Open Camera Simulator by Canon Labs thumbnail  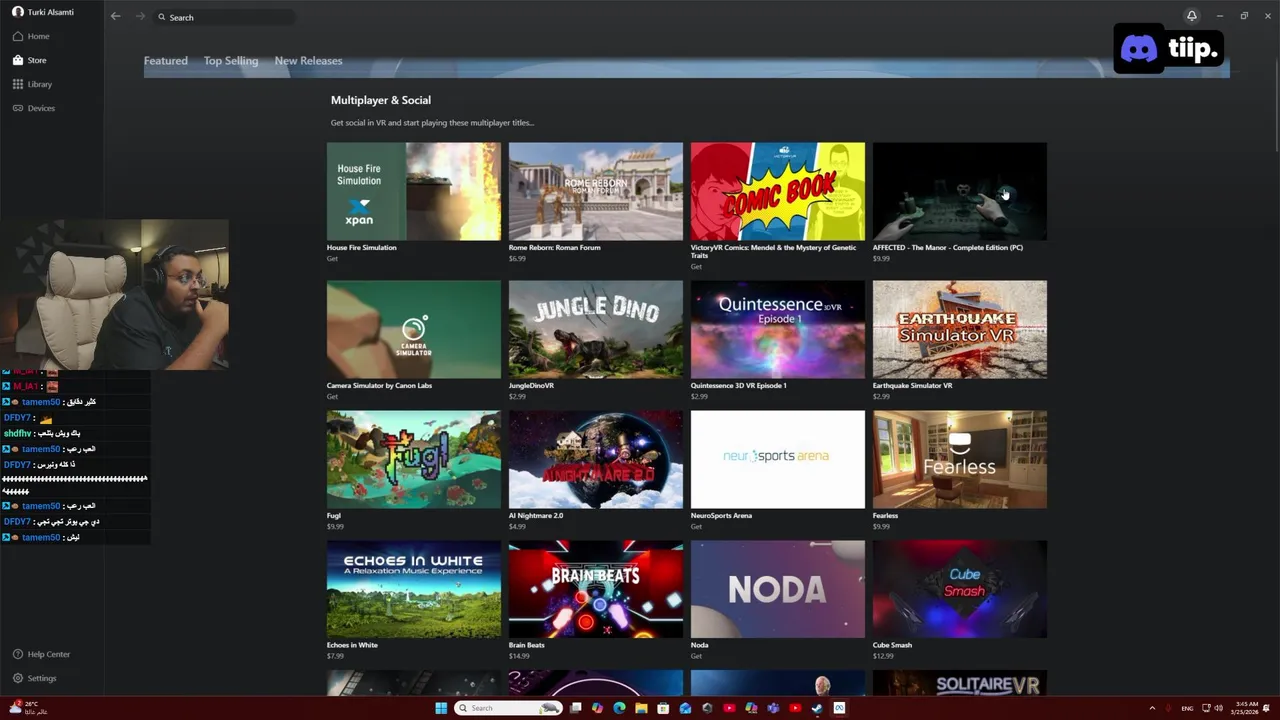[x=414, y=329]
